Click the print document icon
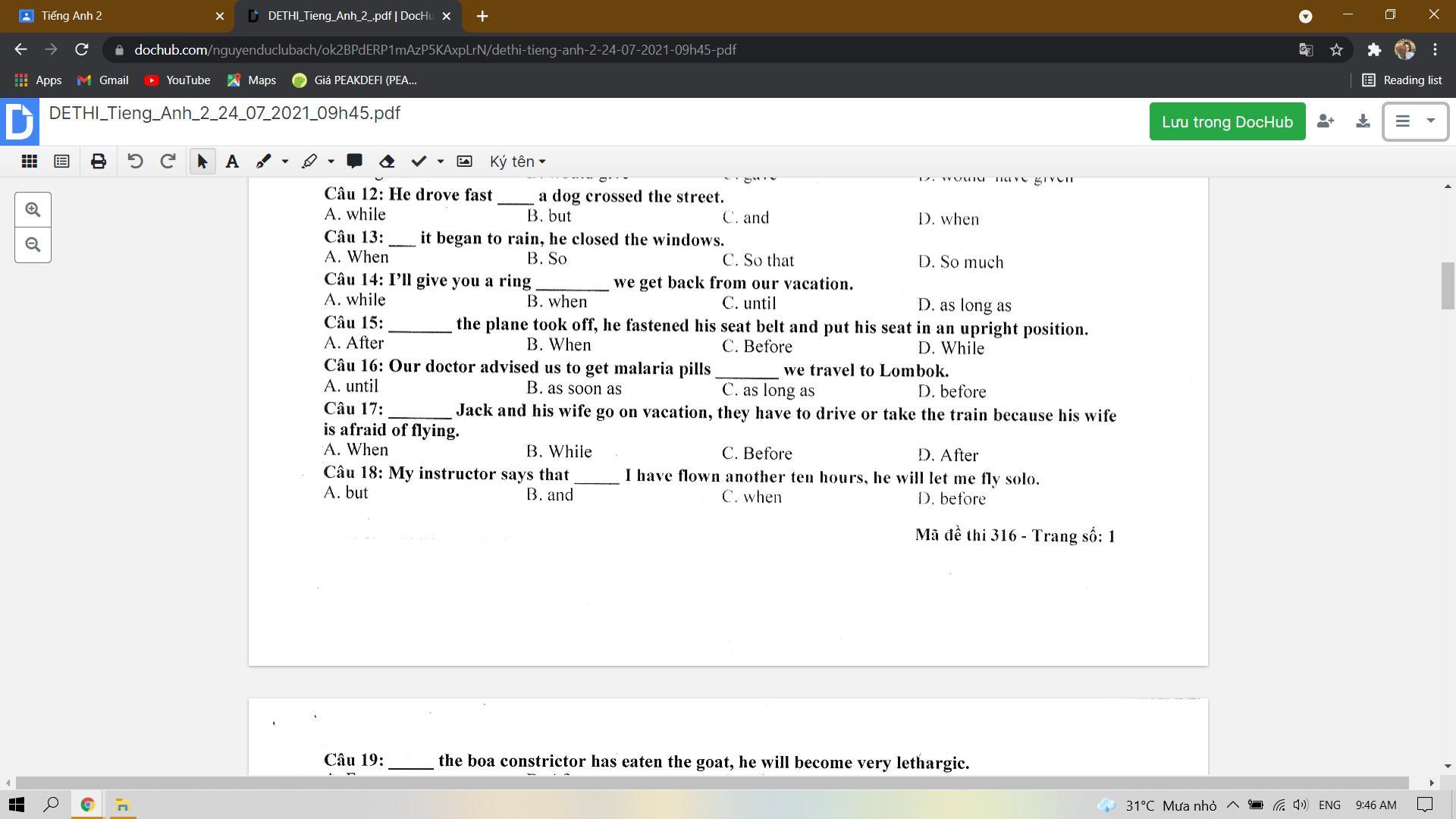The image size is (1456, 819). click(99, 162)
